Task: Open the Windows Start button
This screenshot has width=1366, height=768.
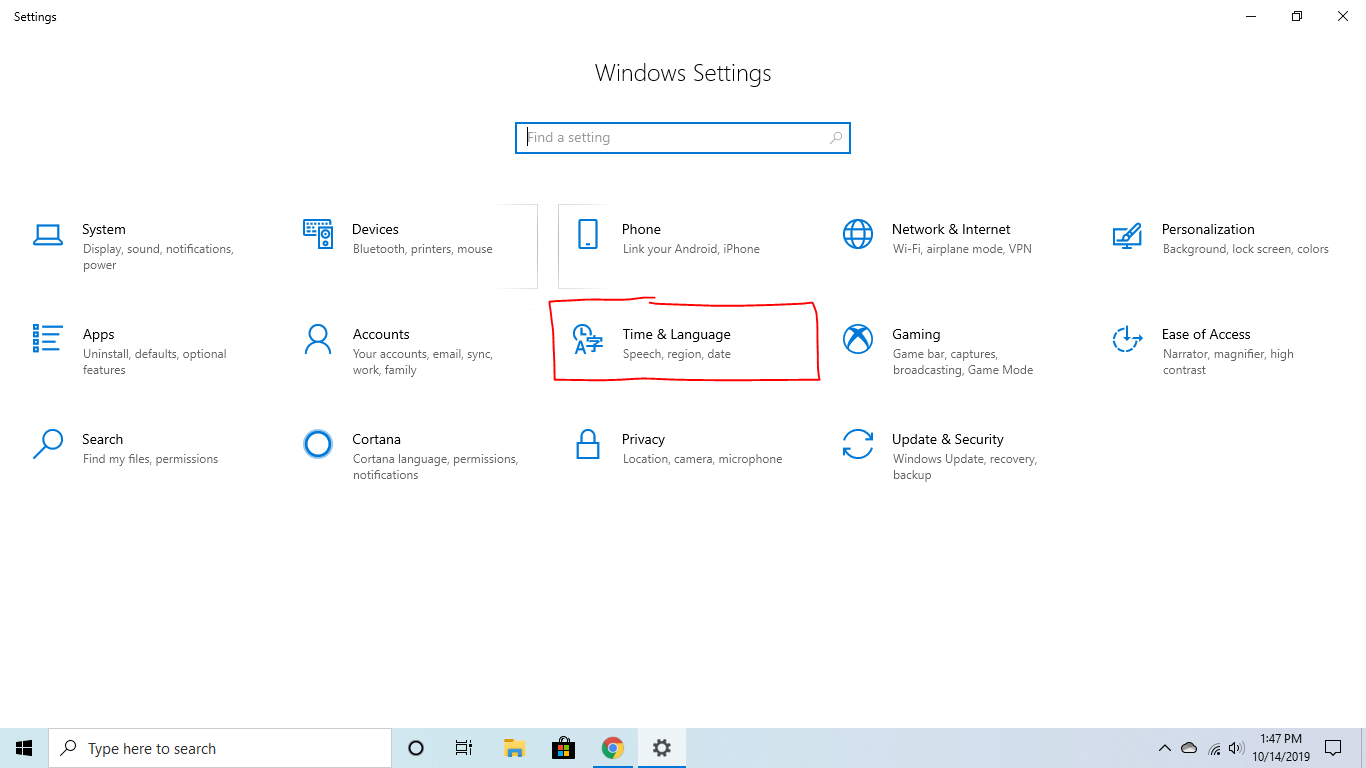Action: (24, 748)
